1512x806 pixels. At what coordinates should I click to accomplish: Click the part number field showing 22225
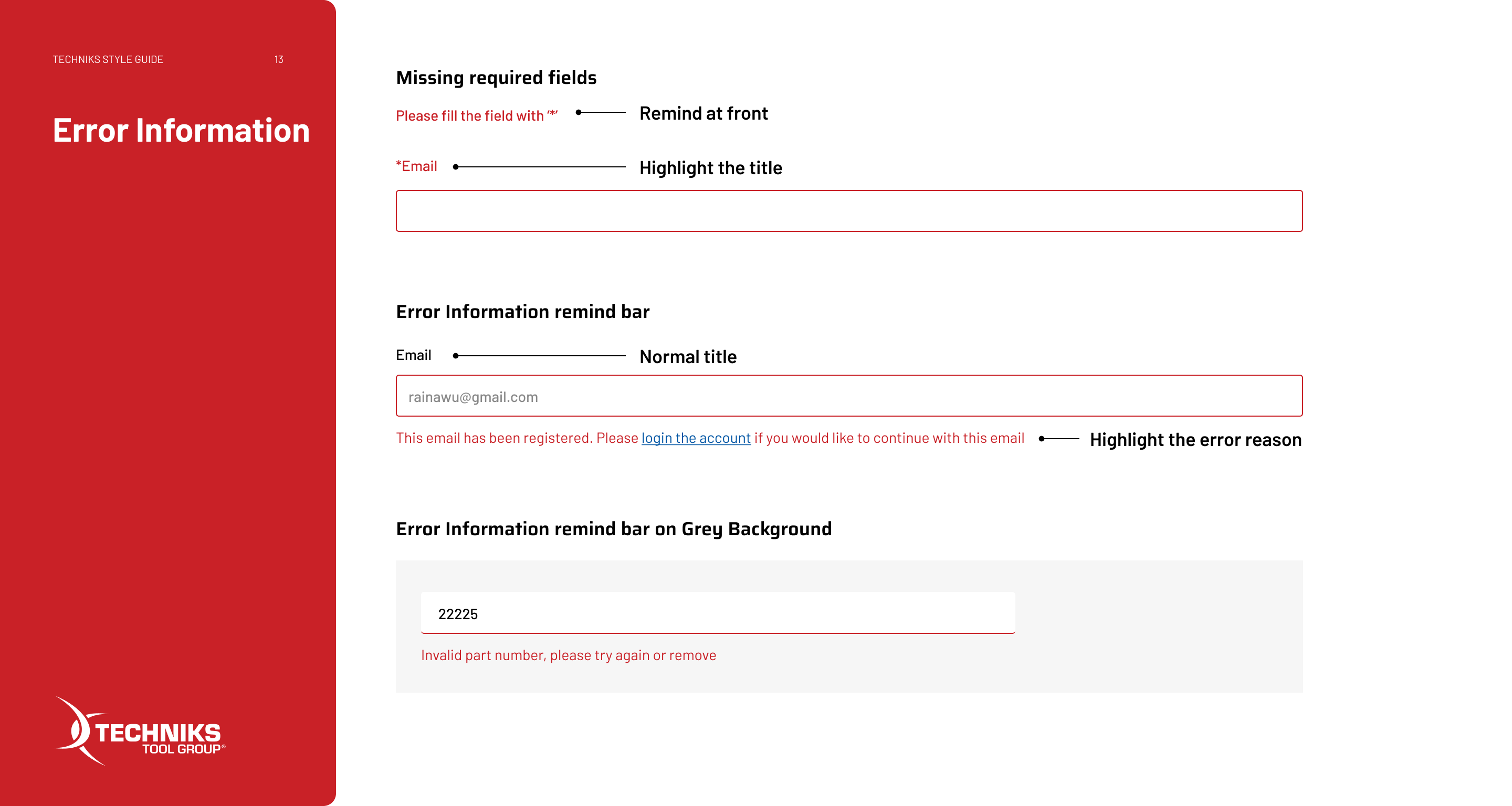717,613
